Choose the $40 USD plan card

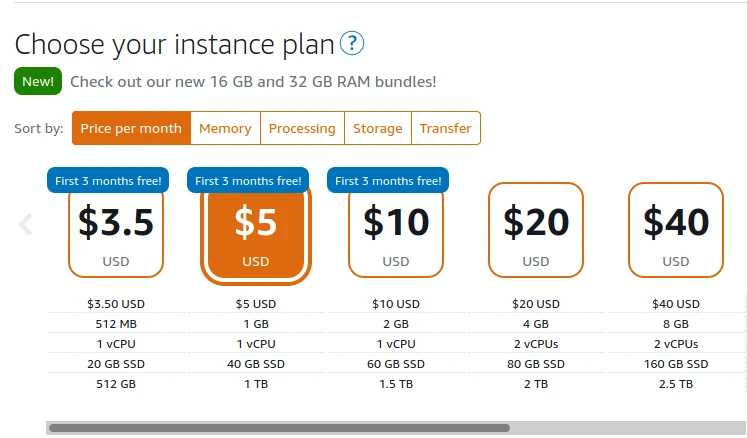pyautogui.click(x=676, y=230)
